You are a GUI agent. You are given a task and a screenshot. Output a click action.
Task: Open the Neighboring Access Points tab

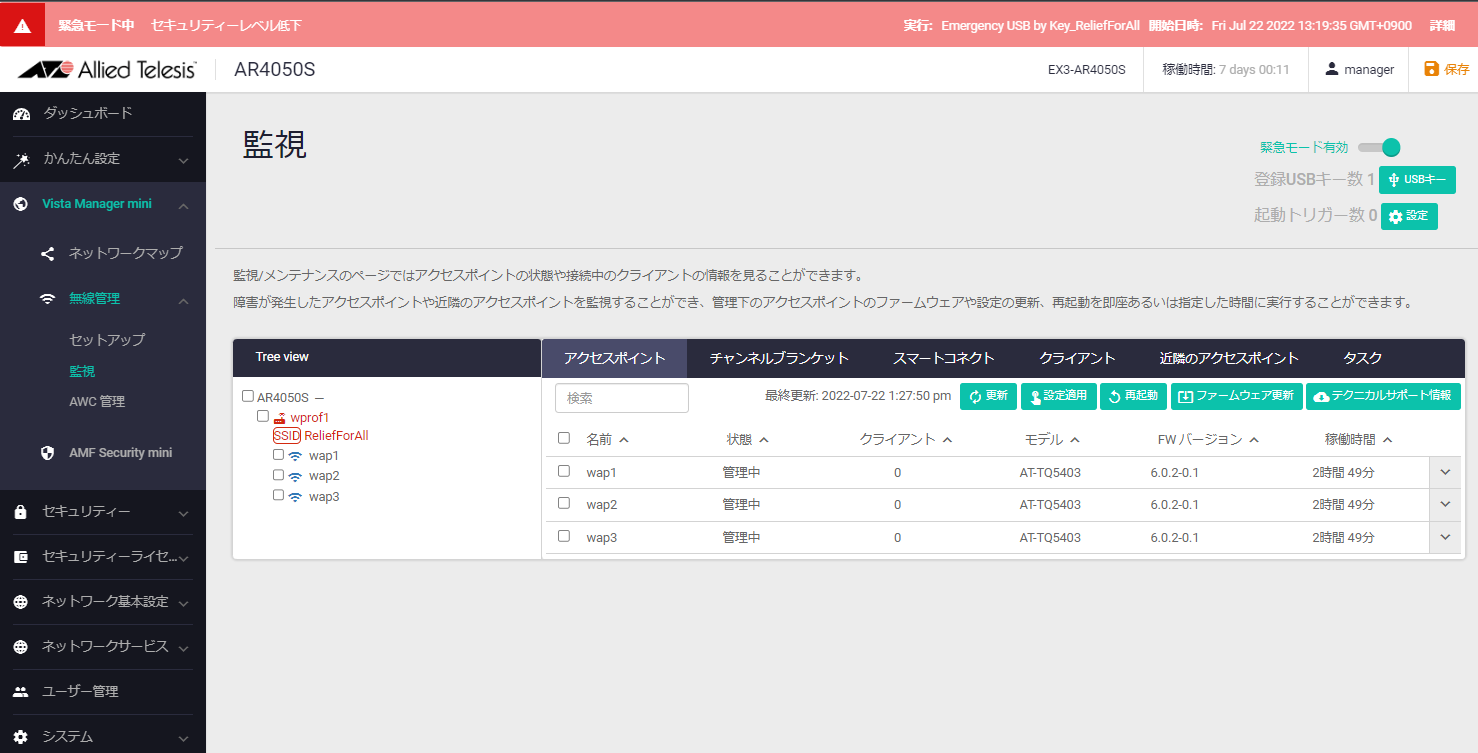[x=1228, y=358]
